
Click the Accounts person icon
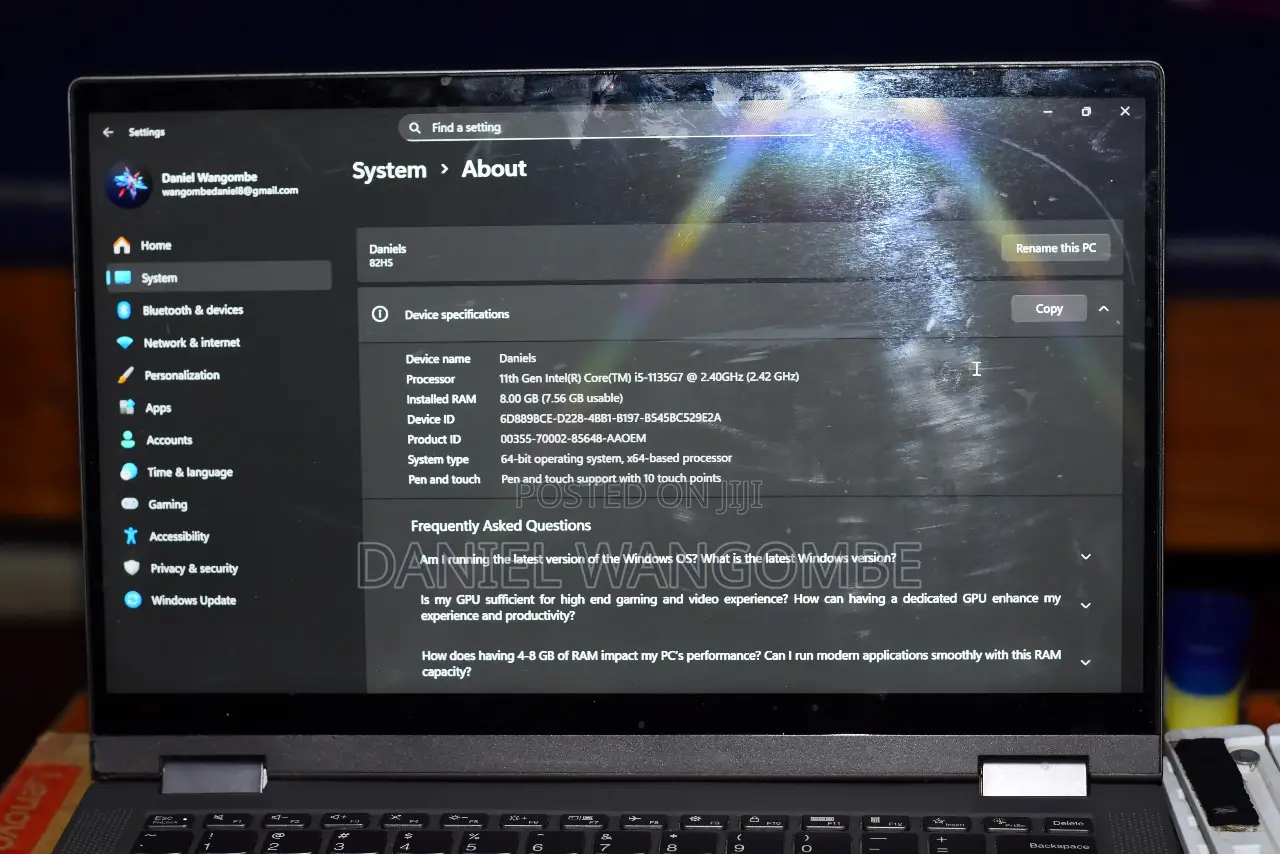(128, 439)
